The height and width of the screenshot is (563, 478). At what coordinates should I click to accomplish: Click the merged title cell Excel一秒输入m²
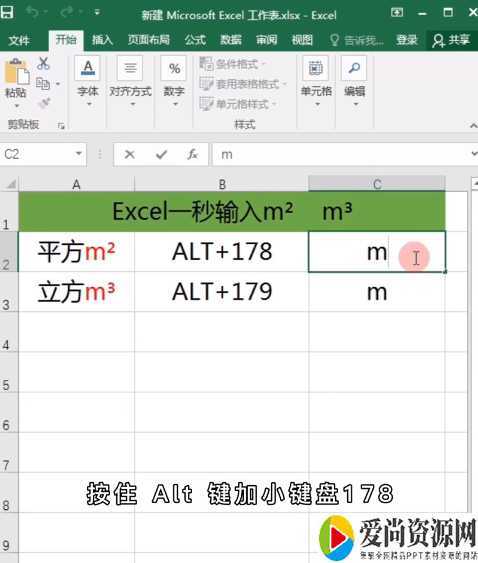[232, 212]
